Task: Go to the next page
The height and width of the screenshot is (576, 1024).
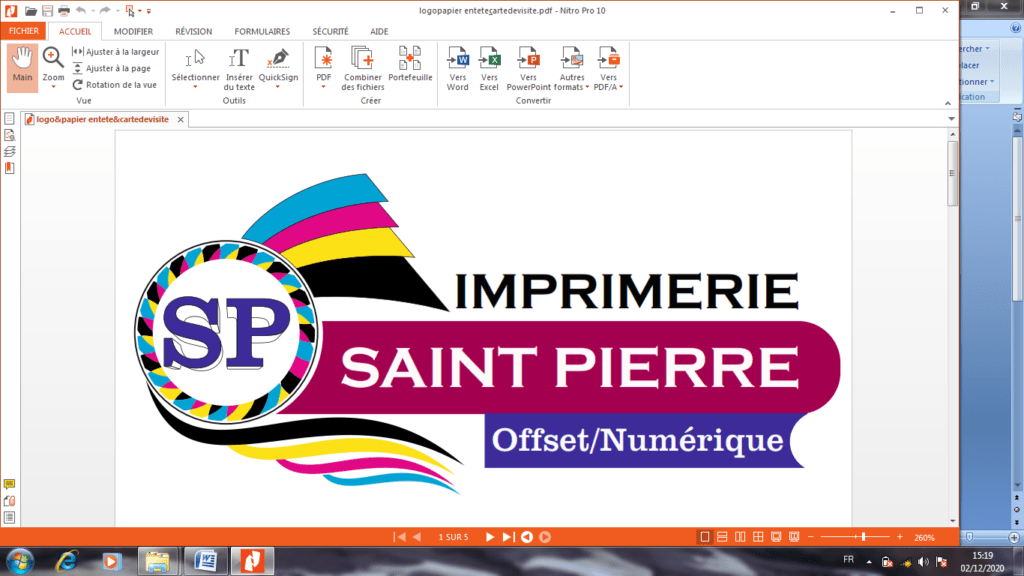Action: tap(490, 537)
